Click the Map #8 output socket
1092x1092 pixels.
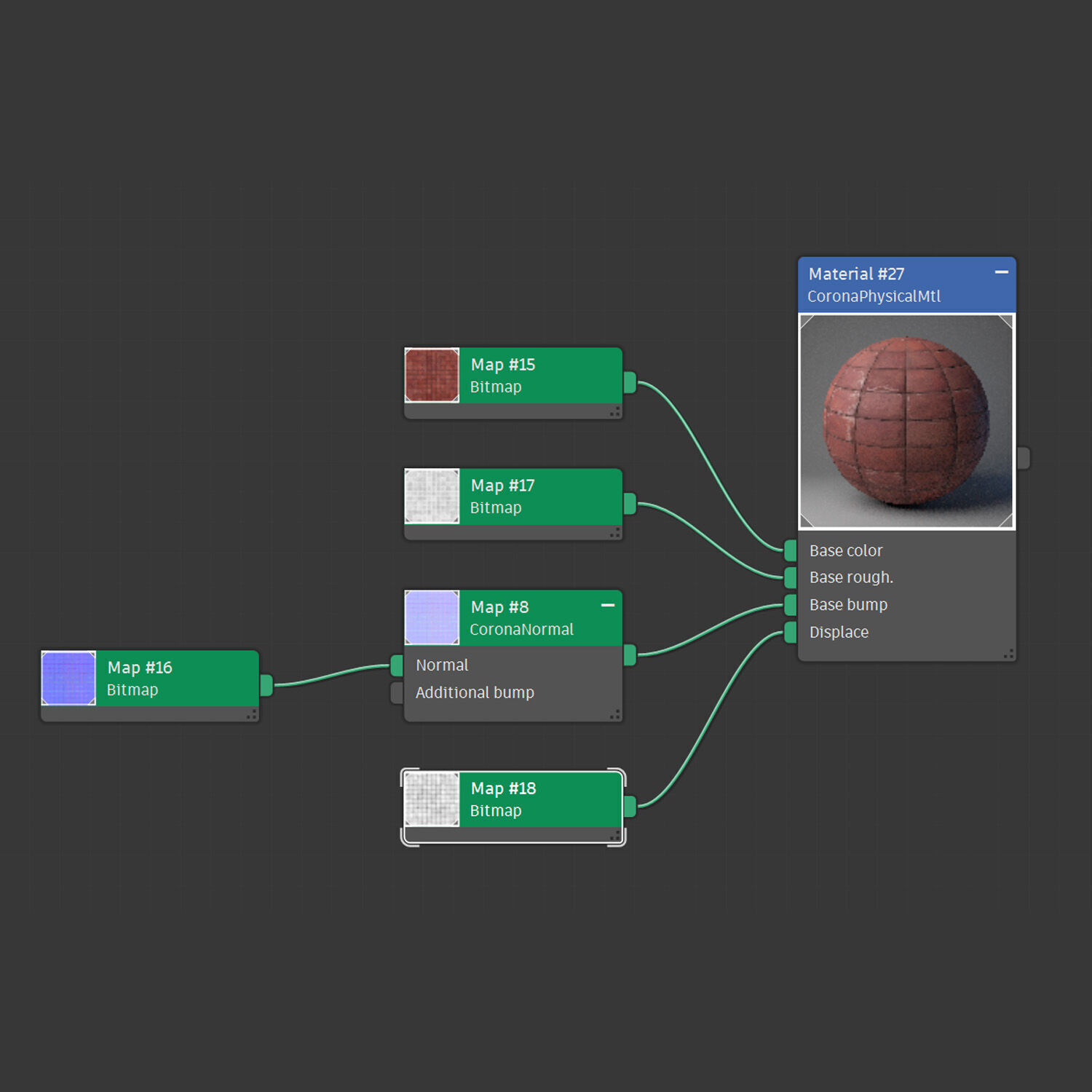630,655
